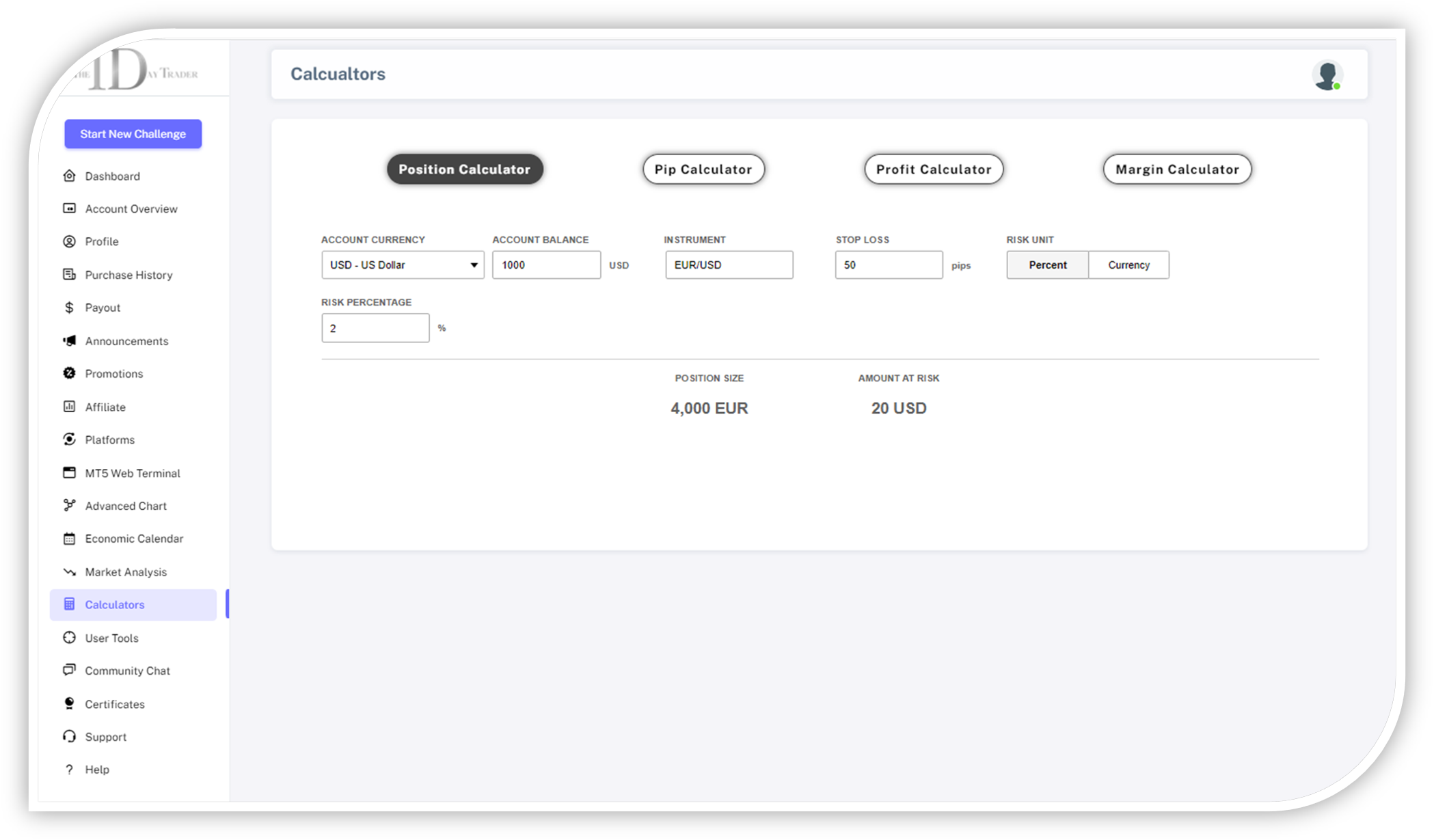Click the Account Balance input field

(545, 265)
